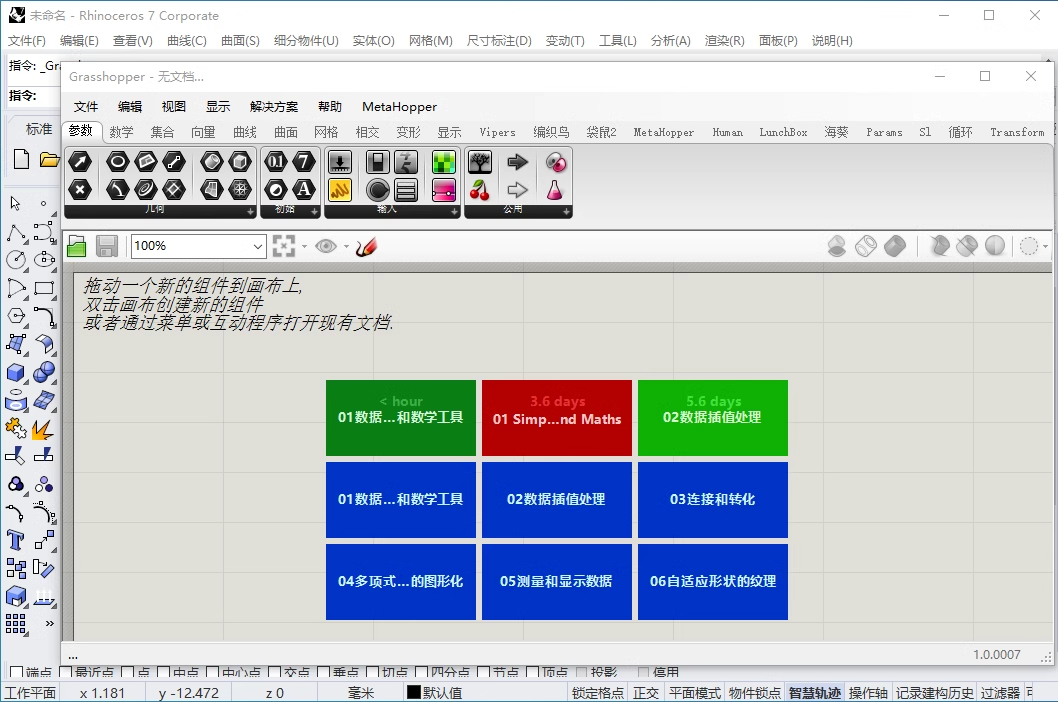Image resolution: width=1058 pixels, height=702 pixels.
Task: Select the 0.1 Number parameter icon
Action: [x=275, y=162]
